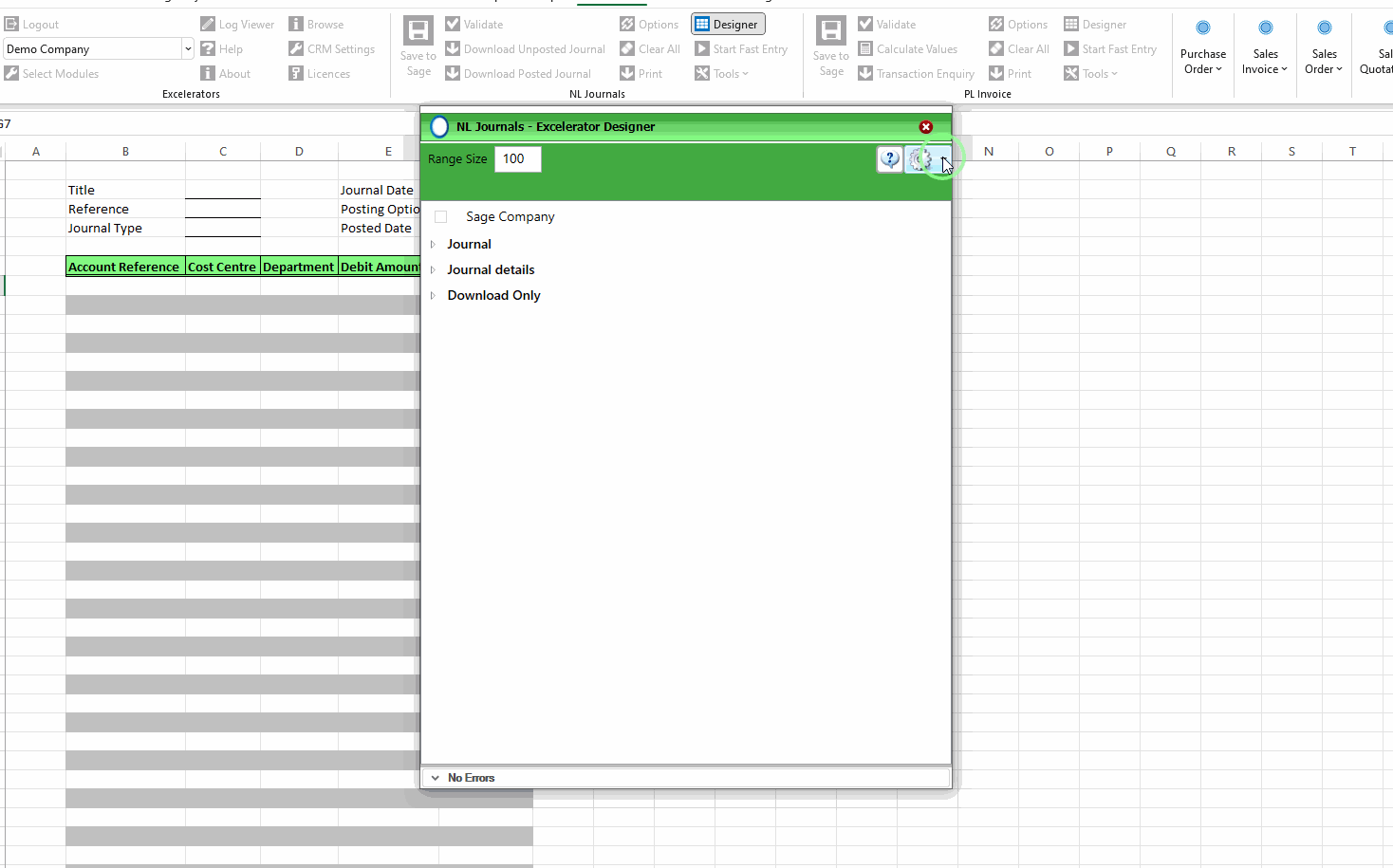Click the Logout icon in Excelerators group
Image resolution: width=1393 pixels, height=868 pixels.
tap(11, 25)
